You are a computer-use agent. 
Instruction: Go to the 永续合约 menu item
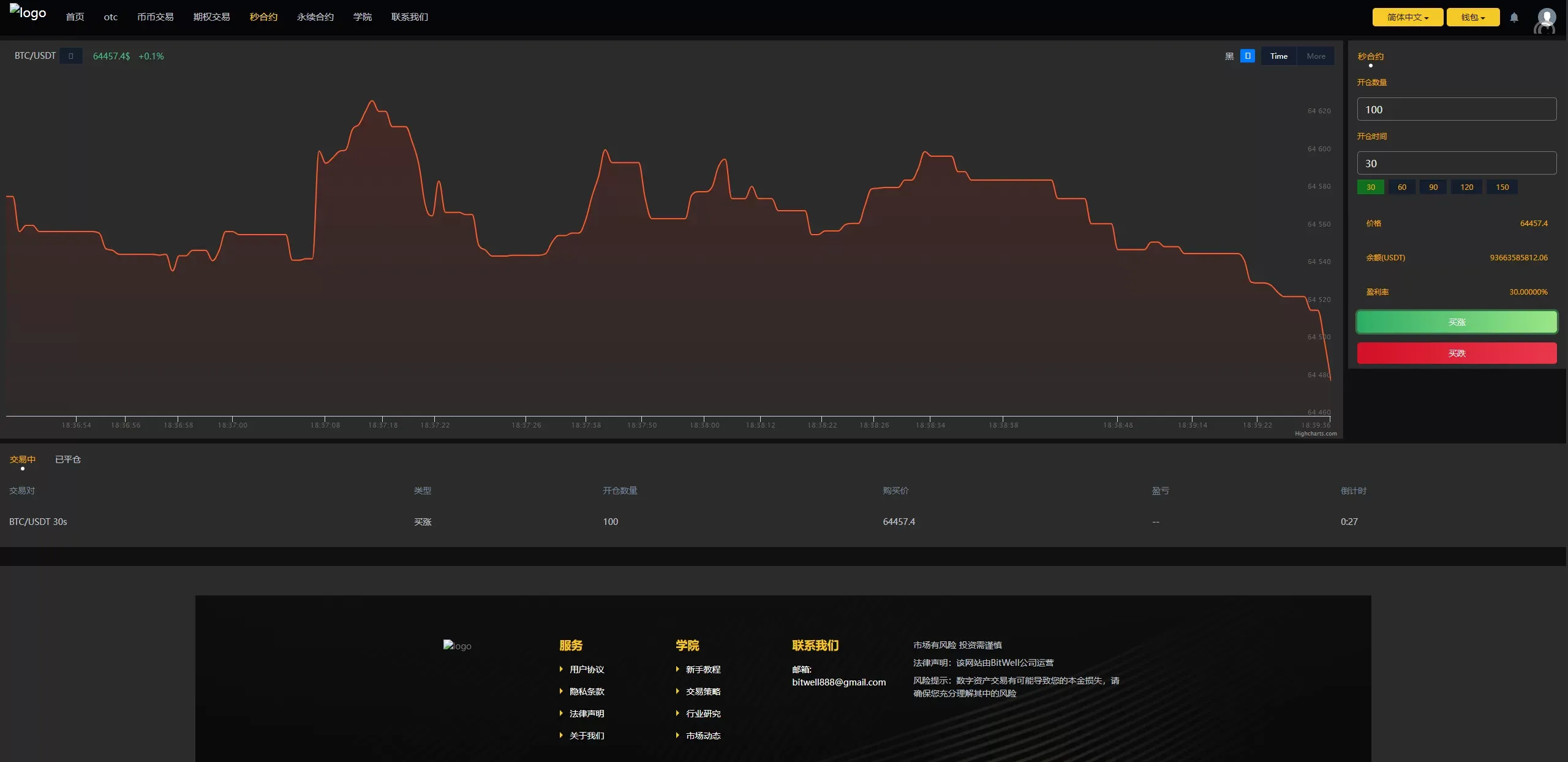point(315,17)
